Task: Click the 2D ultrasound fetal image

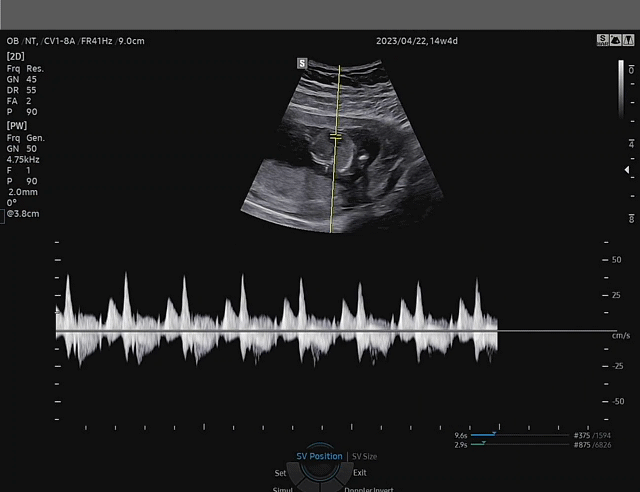Action: pos(342,146)
